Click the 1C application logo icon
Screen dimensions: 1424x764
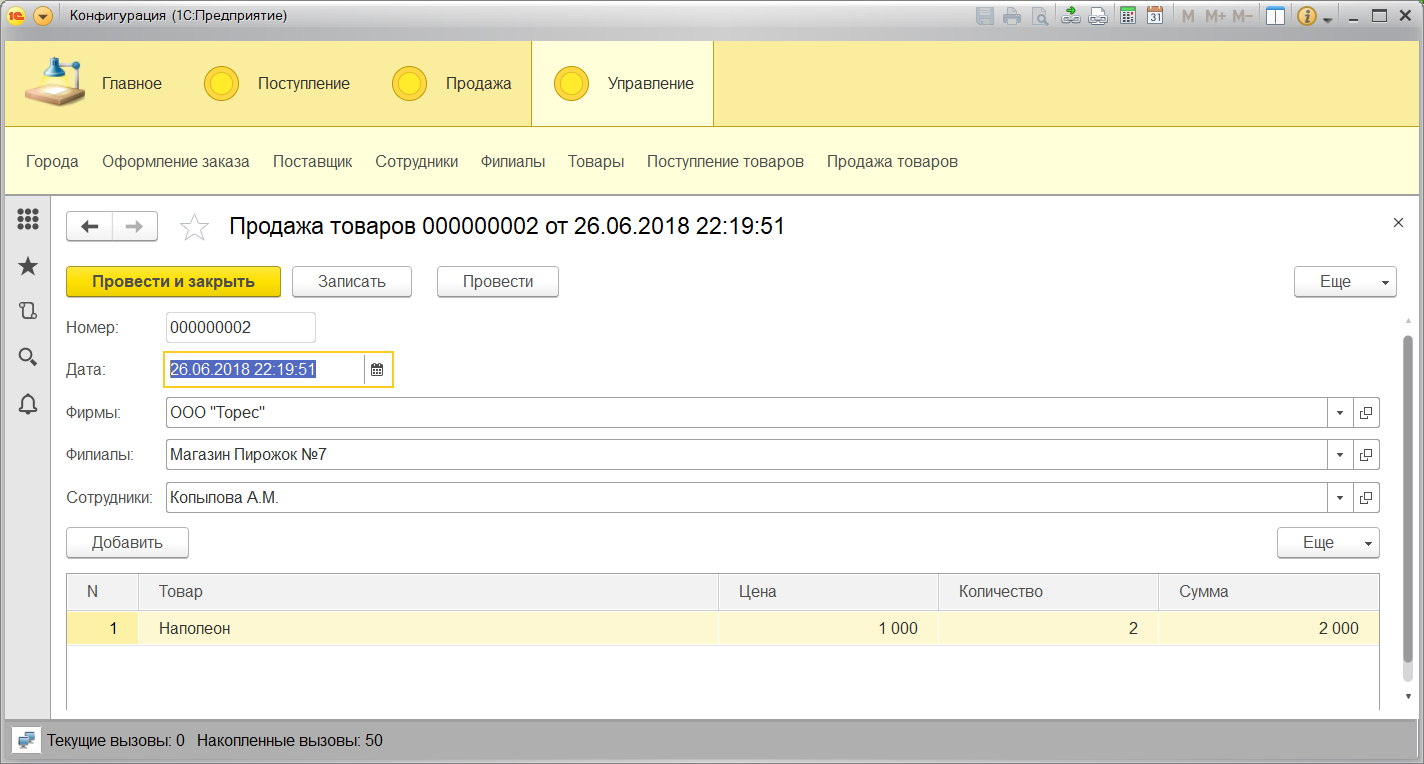pyautogui.click(x=17, y=16)
